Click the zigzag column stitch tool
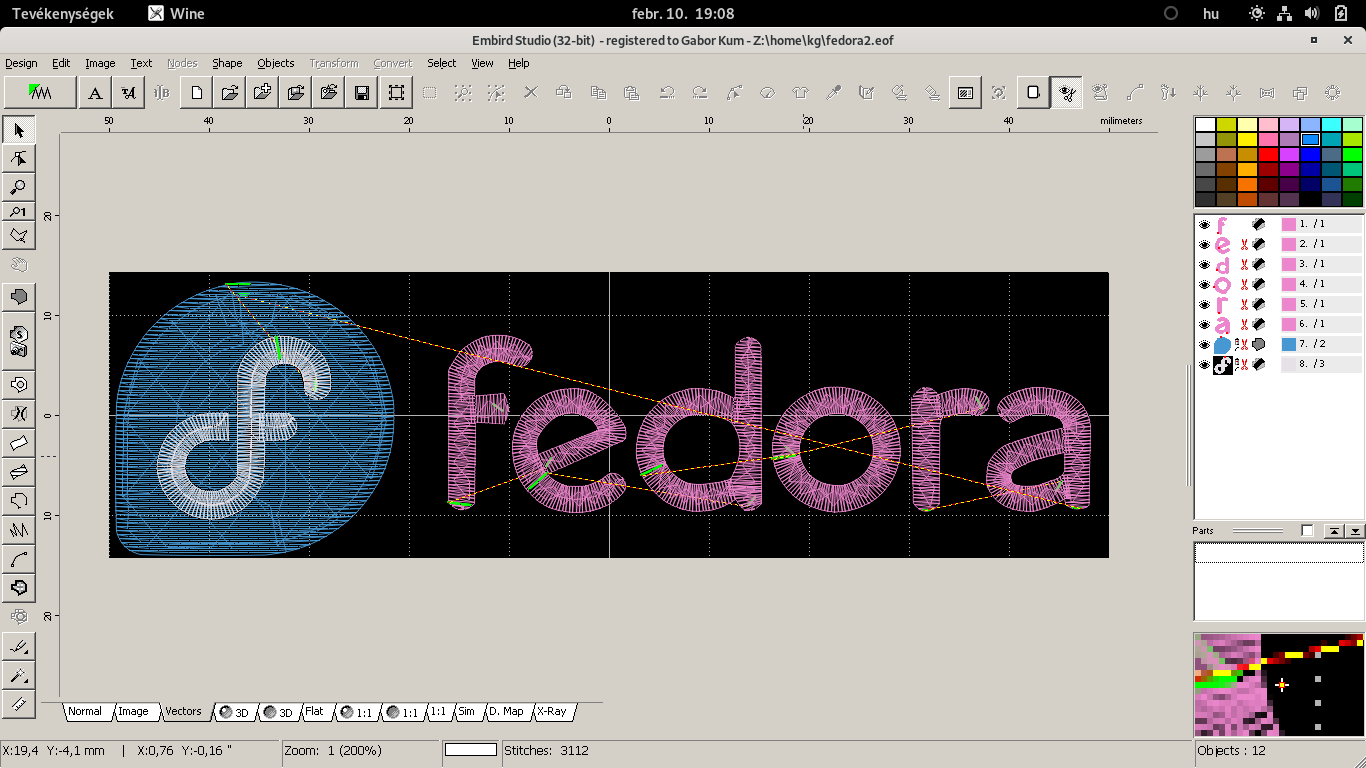The height and width of the screenshot is (768, 1366). coord(19,529)
